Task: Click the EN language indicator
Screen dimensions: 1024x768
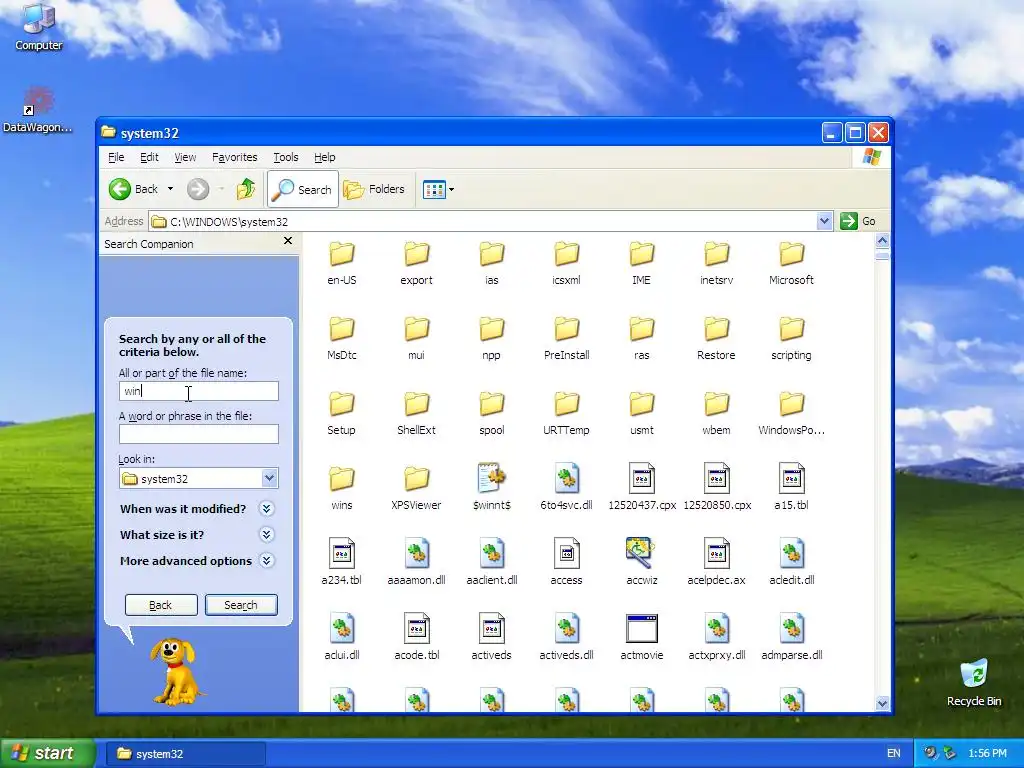Action: click(893, 754)
